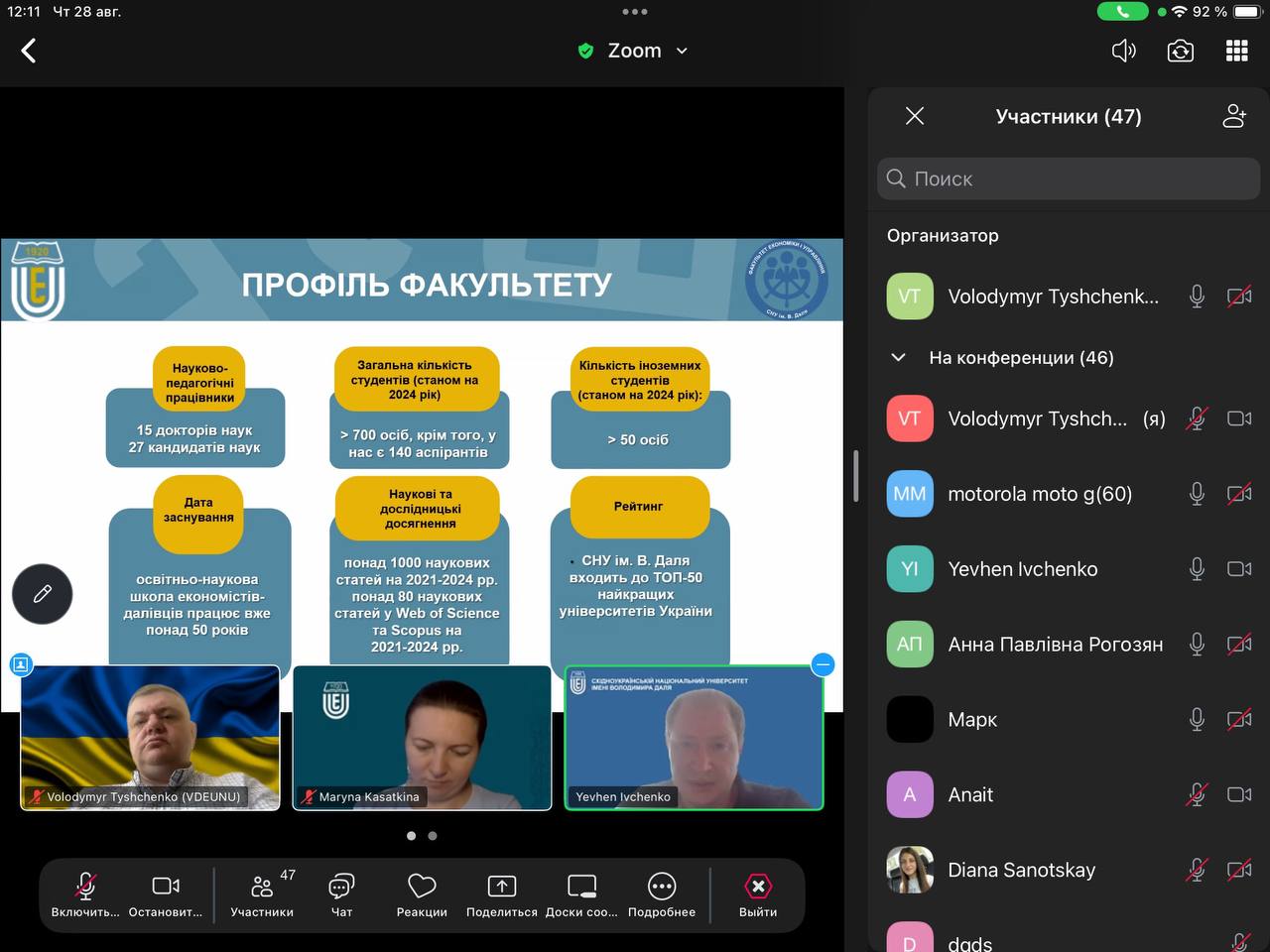Collapse the "На конференции (46)" section
The image size is (1270, 952).
click(898, 357)
